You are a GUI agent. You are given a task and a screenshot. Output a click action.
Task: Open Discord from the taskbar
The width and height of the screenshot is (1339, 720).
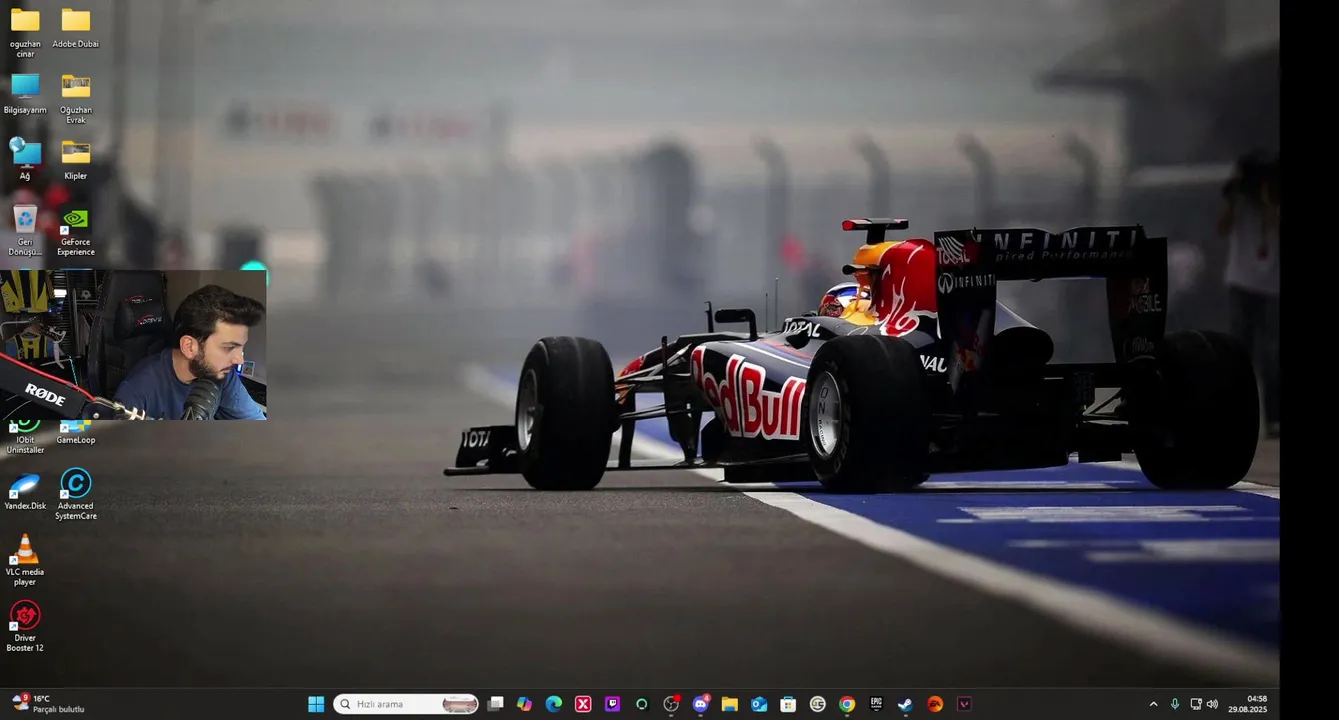[701, 704]
